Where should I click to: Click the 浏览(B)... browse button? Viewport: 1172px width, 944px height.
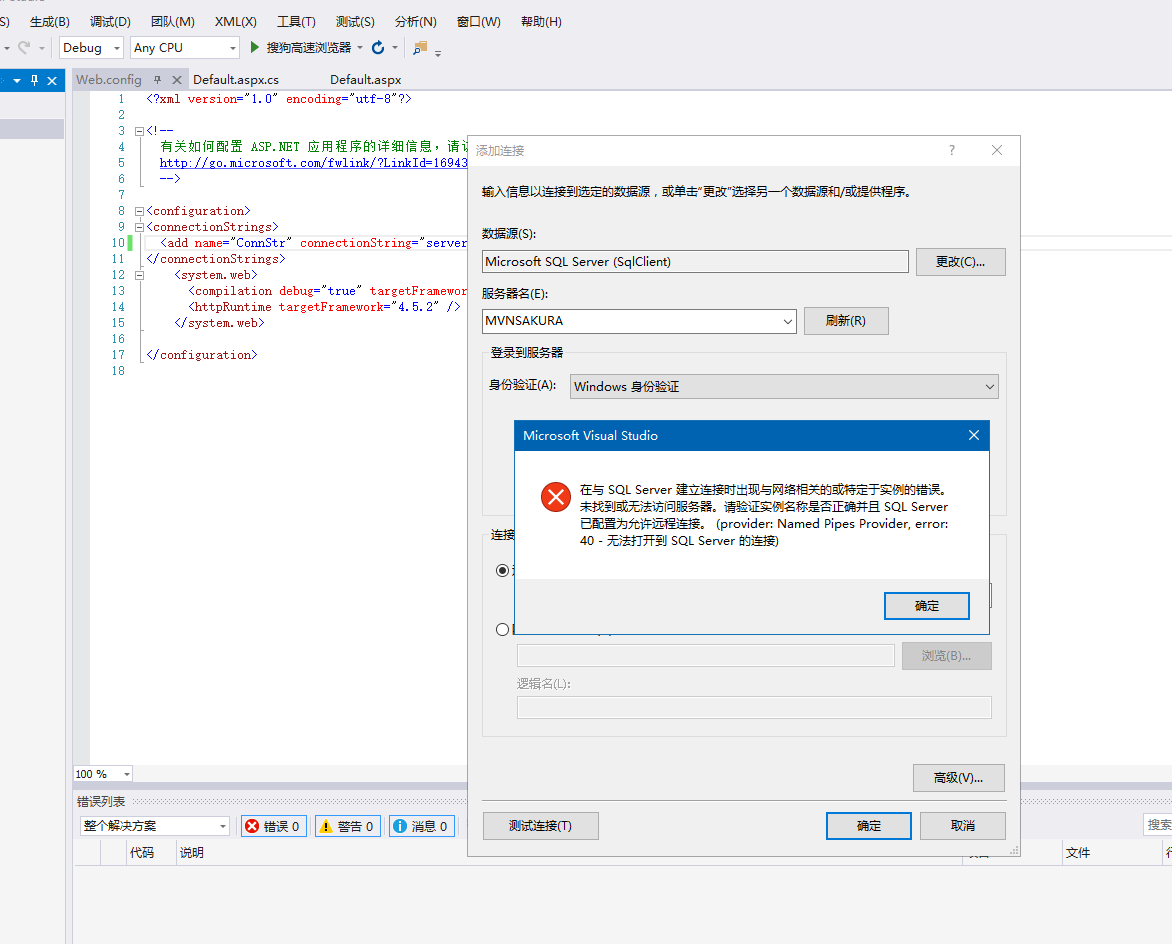coord(946,655)
